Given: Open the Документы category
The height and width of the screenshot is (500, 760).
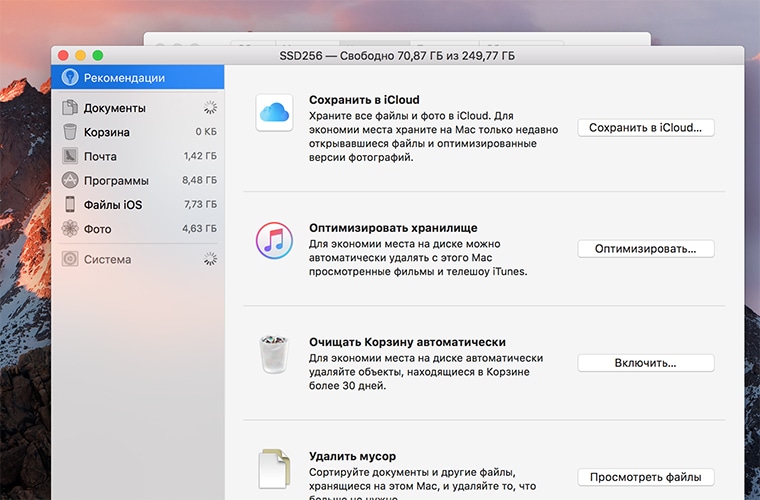Looking at the screenshot, I should [138, 108].
